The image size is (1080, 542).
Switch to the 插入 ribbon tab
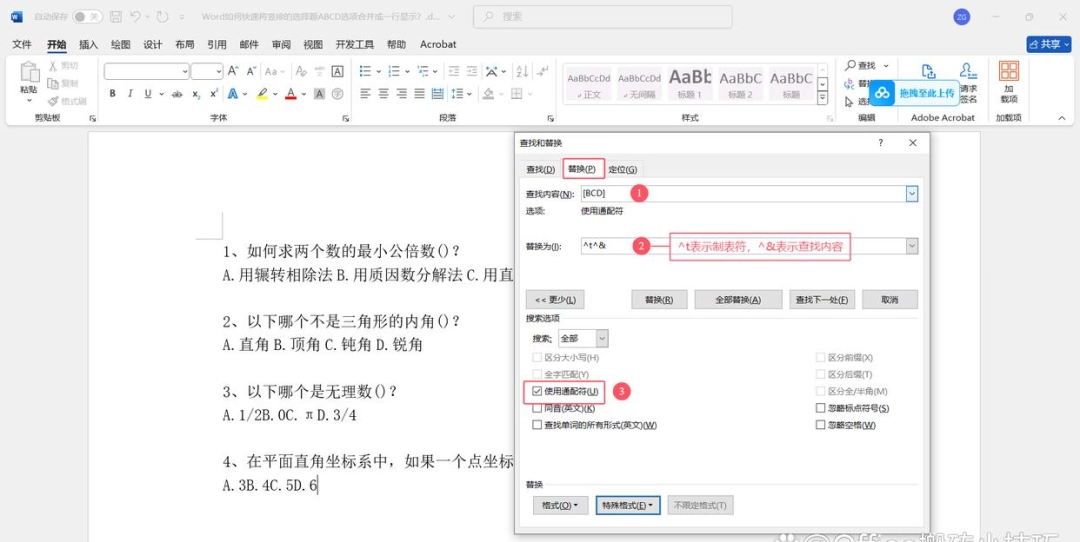89,44
